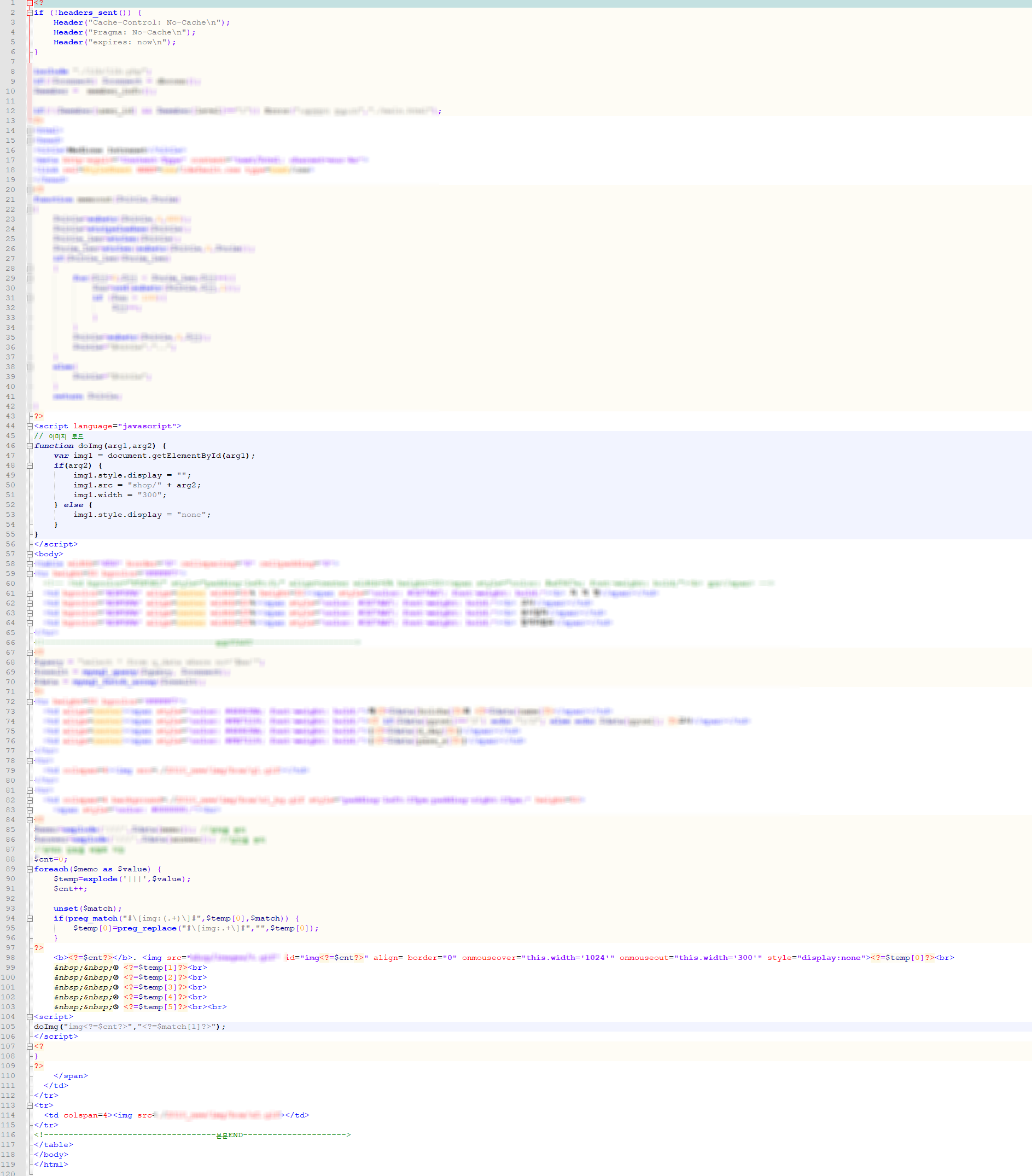Collapse the 'if (!headers_sent())' block fold marker
The height and width of the screenshot is (1176, 1032).
click(30, 13)
